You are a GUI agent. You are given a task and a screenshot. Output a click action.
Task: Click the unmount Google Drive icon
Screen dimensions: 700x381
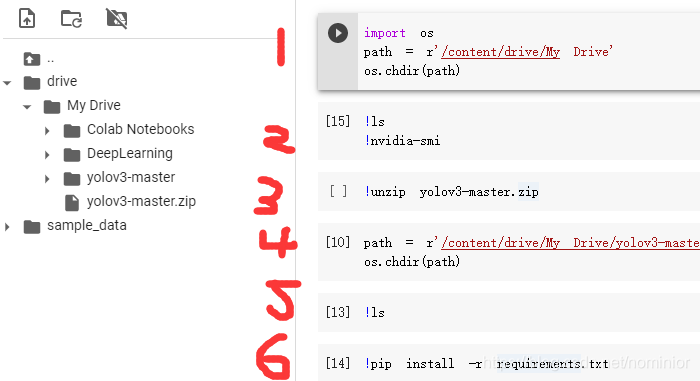[117, 18]
